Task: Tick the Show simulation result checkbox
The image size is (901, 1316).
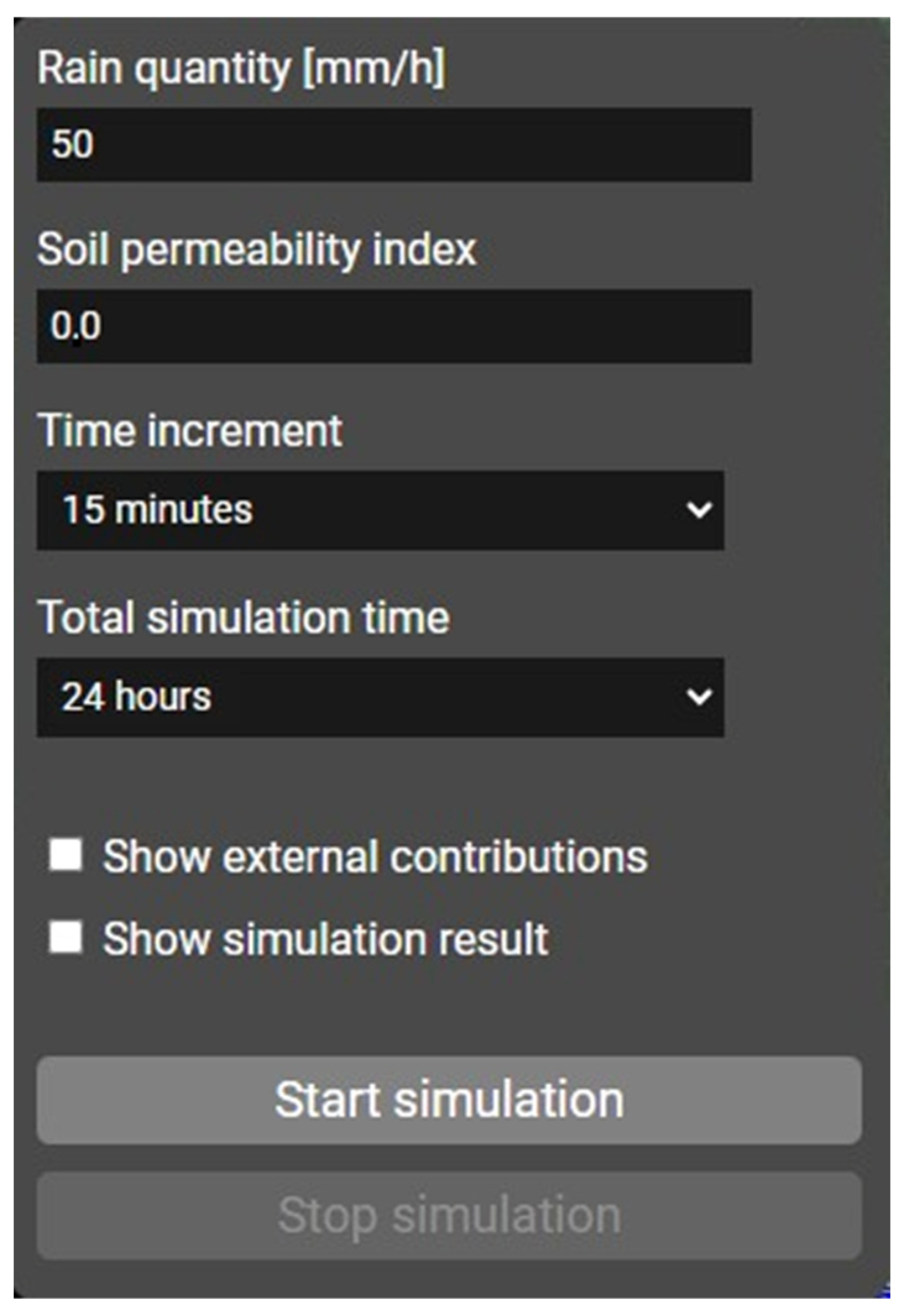Action: coord(66,937)
